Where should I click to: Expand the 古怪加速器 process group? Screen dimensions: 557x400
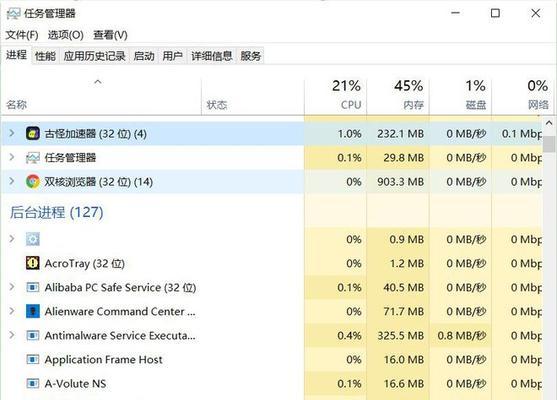click(x=12, y=133)
